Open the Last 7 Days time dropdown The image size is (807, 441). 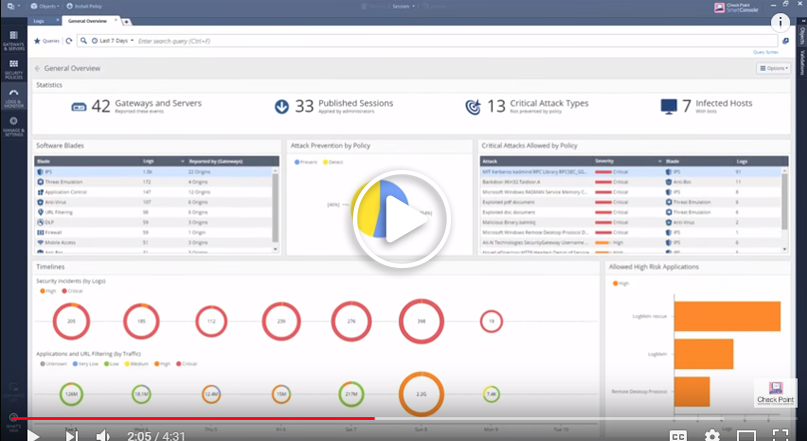tap(113, 41)
